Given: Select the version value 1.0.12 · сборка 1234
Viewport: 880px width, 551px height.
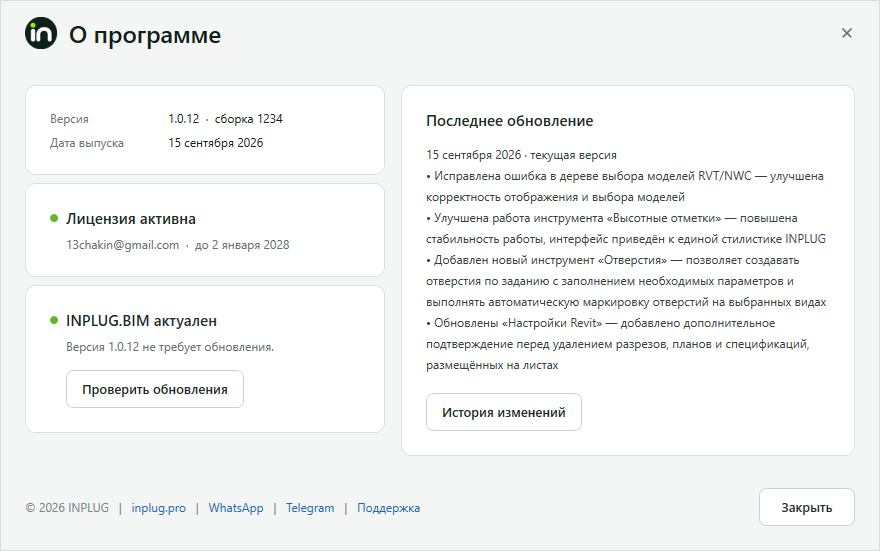Looking at the screenshot, I should 225,119.
